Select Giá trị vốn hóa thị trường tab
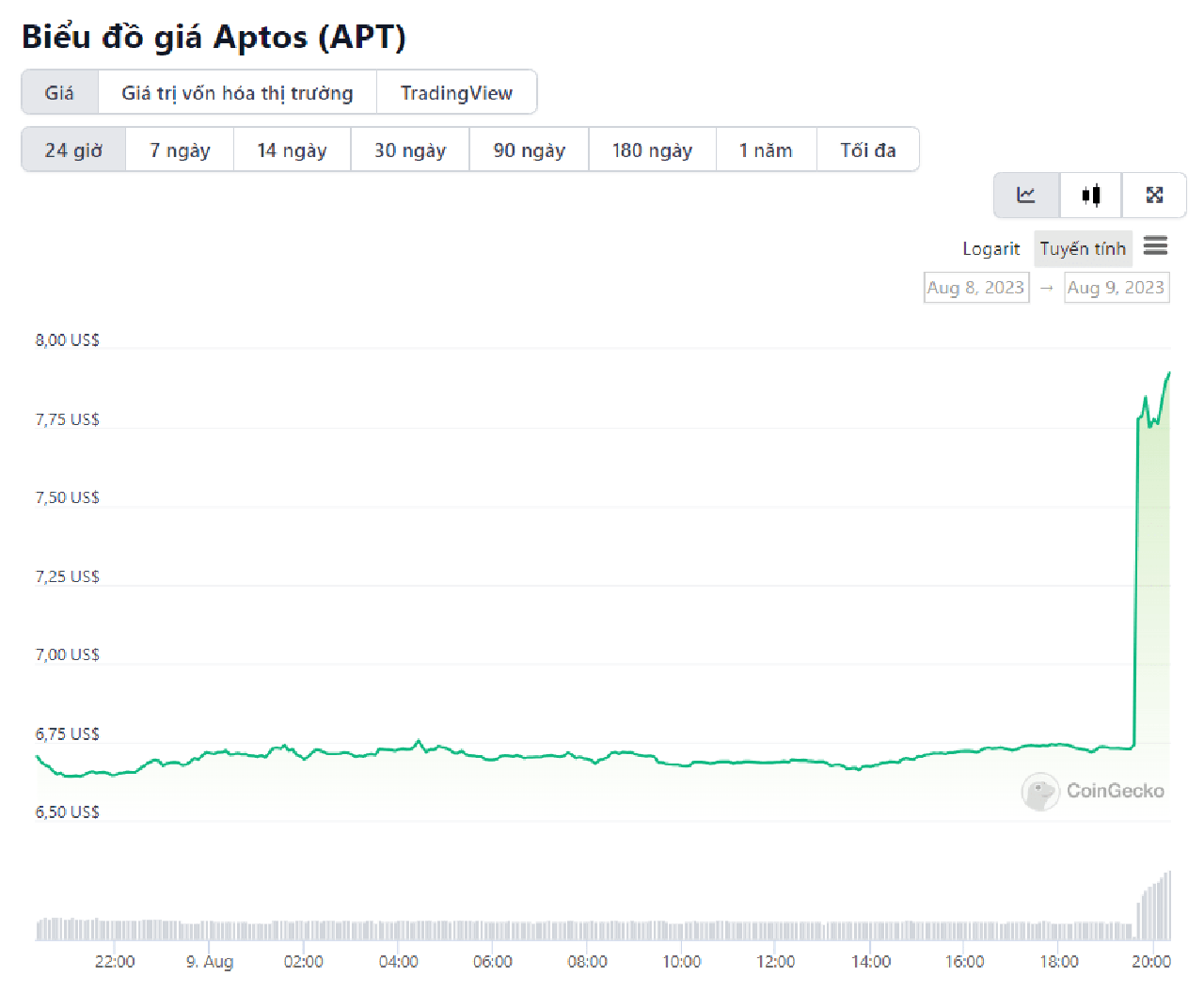The height and width of the screenshot is (992, 1204). (x=237, y=92)
